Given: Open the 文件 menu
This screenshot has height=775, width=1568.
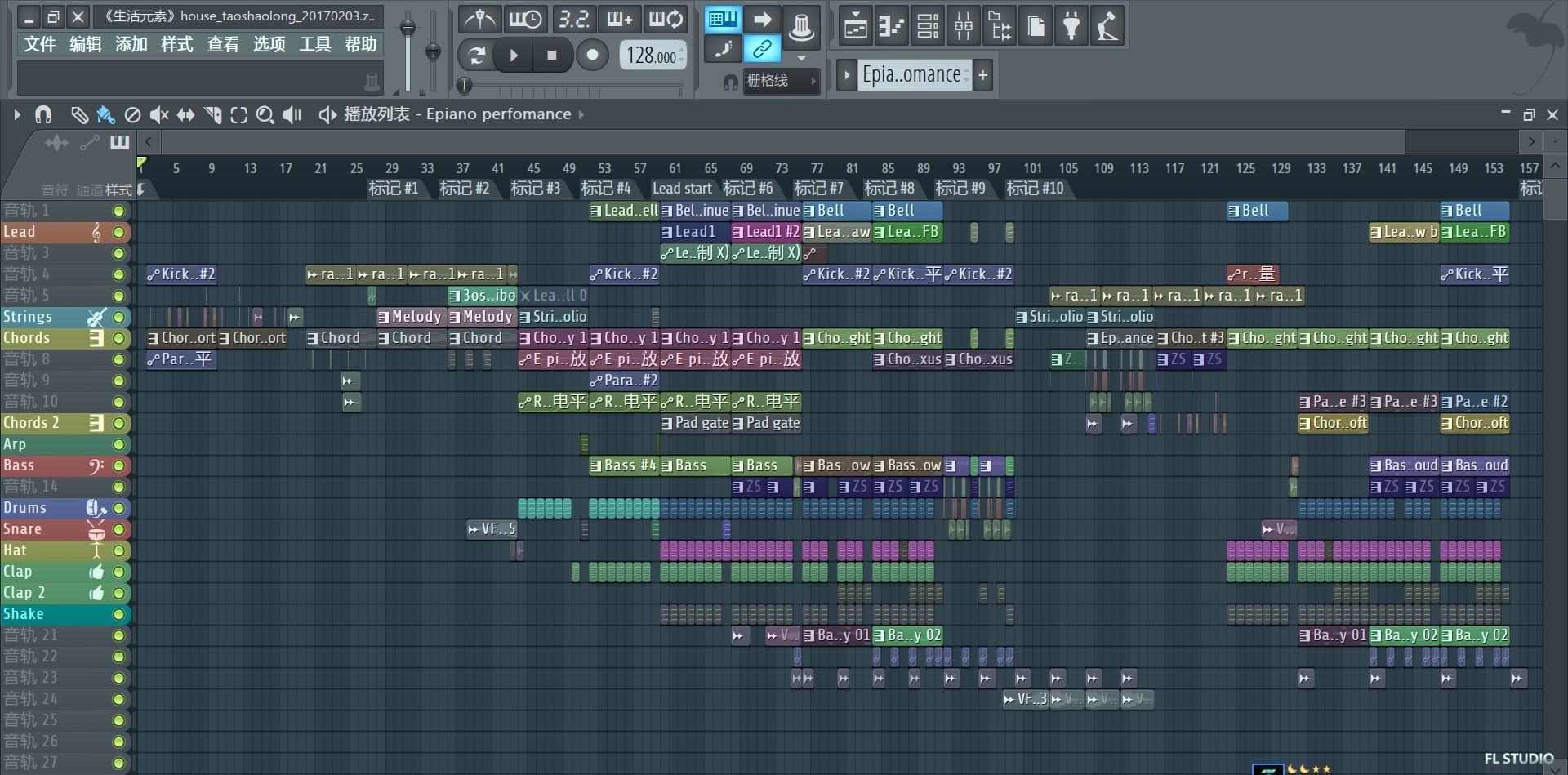Looking at the screenshot, I should pyautogui.click(x=40, y=44).
